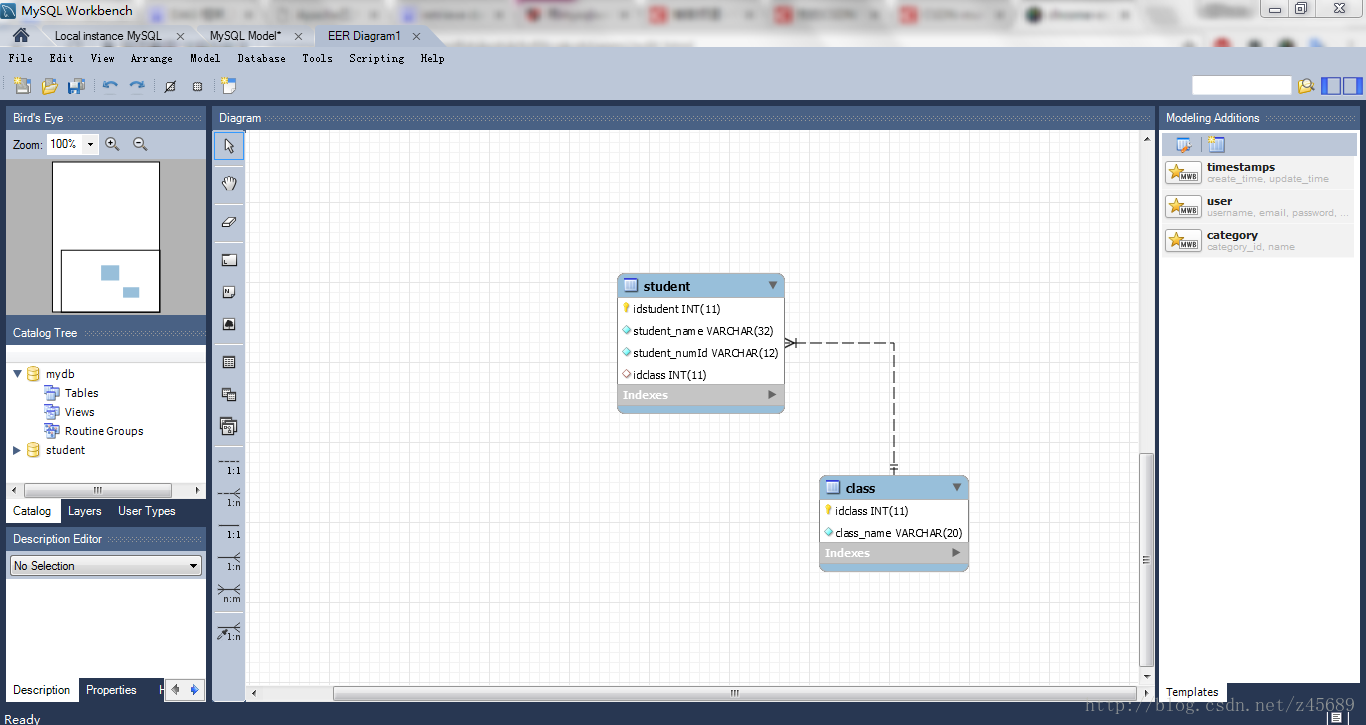Click the timestamps template
The width and height of the screenshot is (1366, 725).
pos(1259,172)
